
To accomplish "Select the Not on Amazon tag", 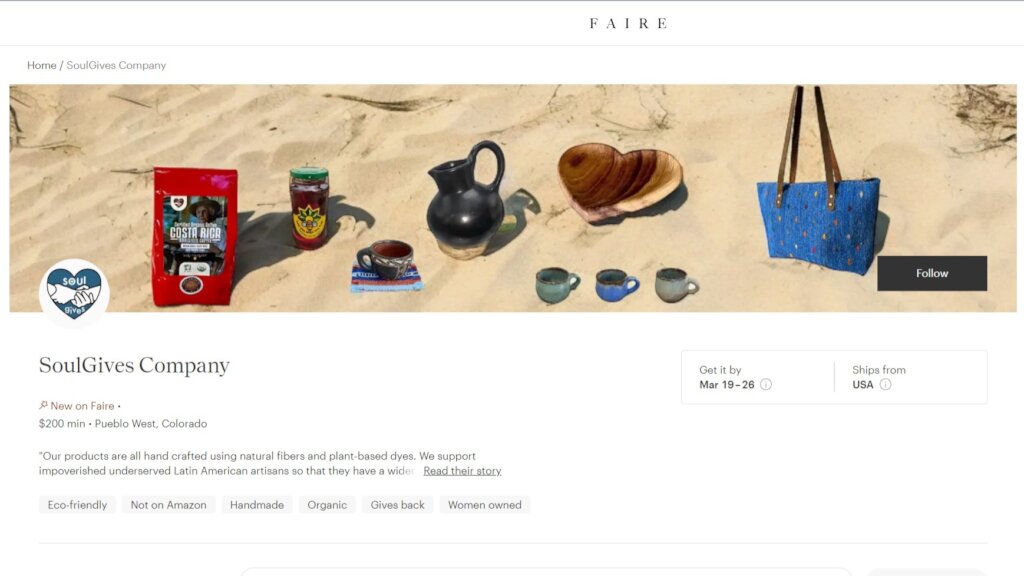I will pos(168,505).
